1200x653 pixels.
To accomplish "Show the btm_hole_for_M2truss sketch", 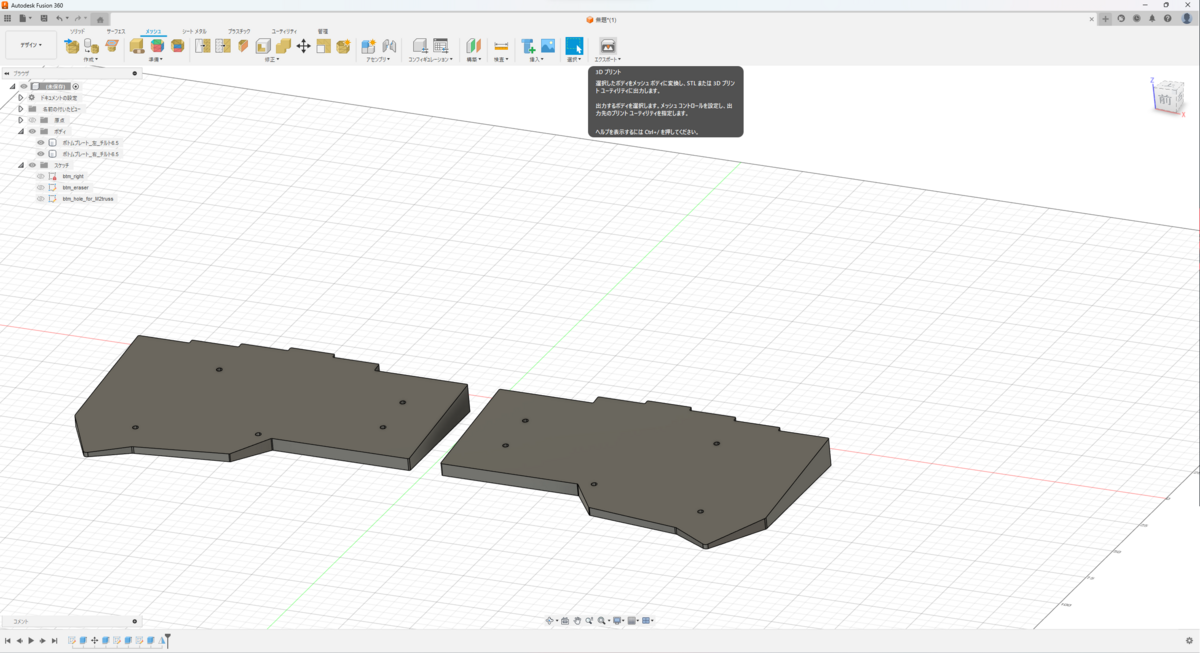I will pyautogui.click(x=41, y=199).
